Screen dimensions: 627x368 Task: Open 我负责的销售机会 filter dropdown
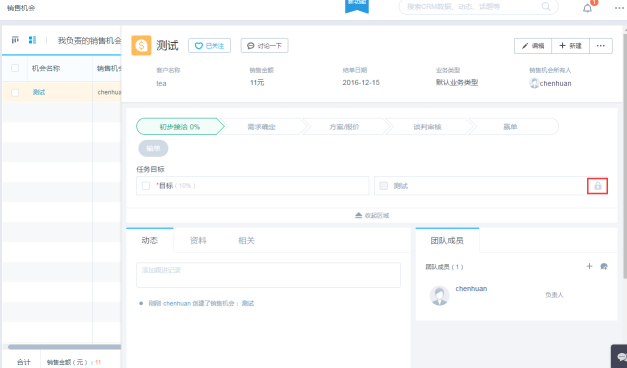click(x=89, y=40)
